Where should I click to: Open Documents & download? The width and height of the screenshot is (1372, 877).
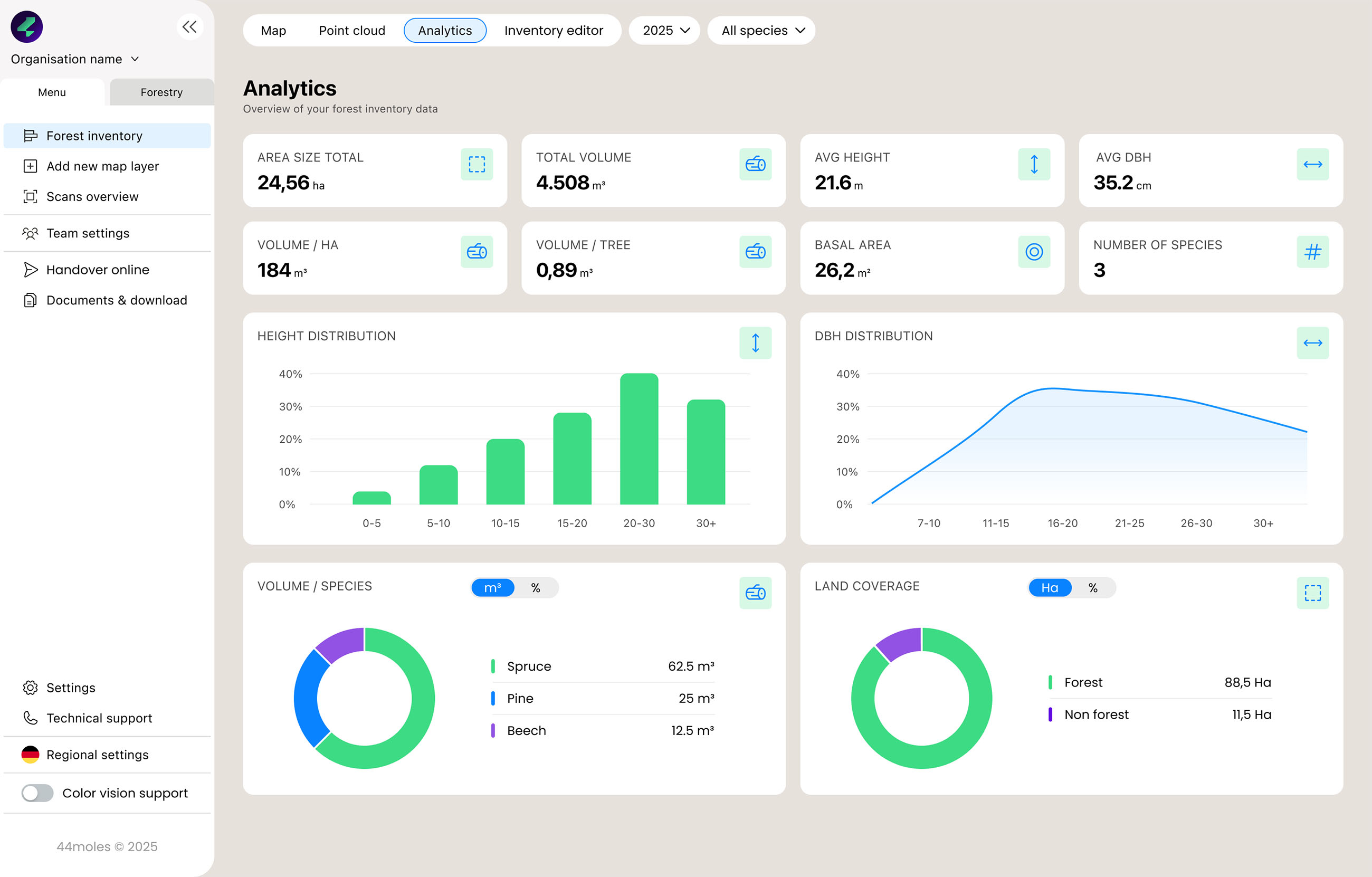116,300
